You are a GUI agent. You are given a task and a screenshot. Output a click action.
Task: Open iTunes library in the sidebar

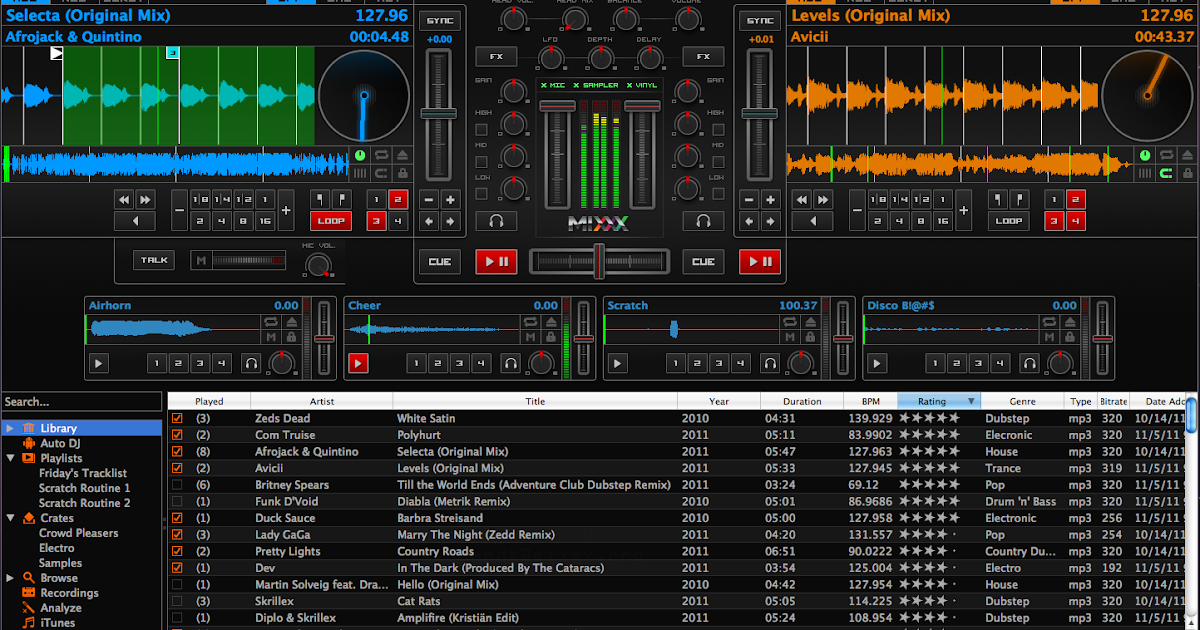(57, 623)
